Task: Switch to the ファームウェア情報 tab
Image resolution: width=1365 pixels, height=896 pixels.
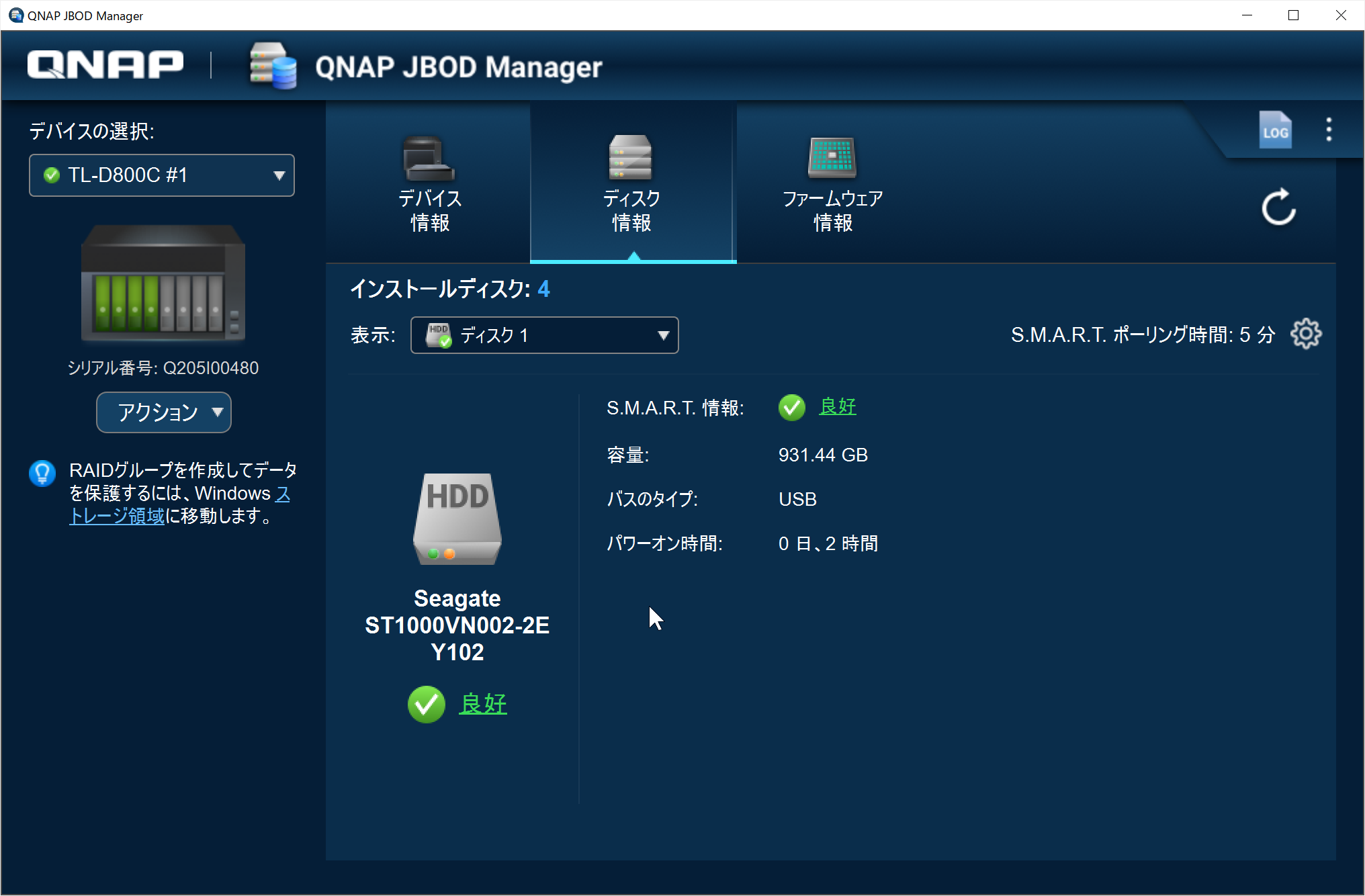Action: click(833, 183)
